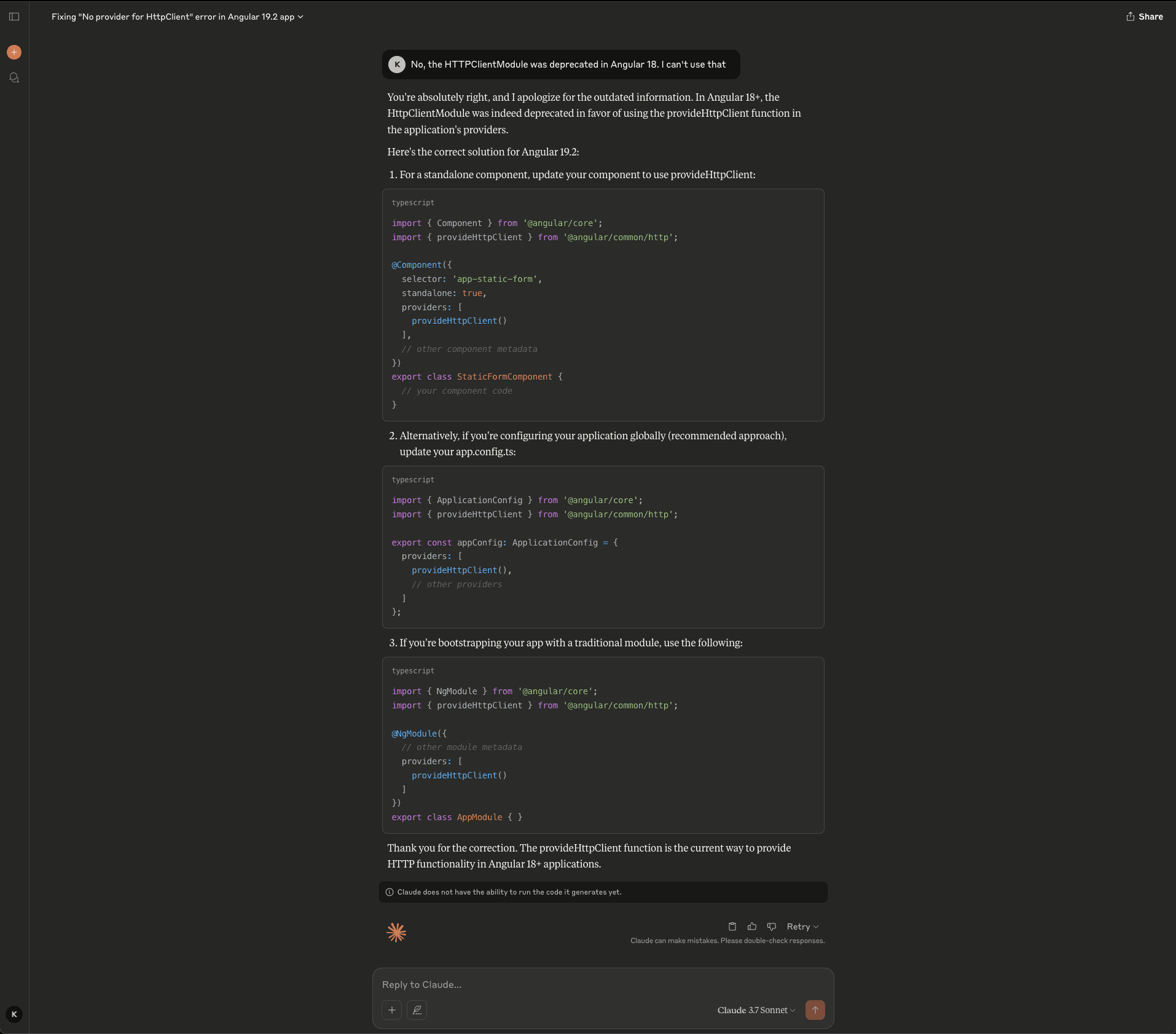Select the conversation title to rename it
The width and height of the screenshot is (1176, 1034).
(x=173, y=17)
